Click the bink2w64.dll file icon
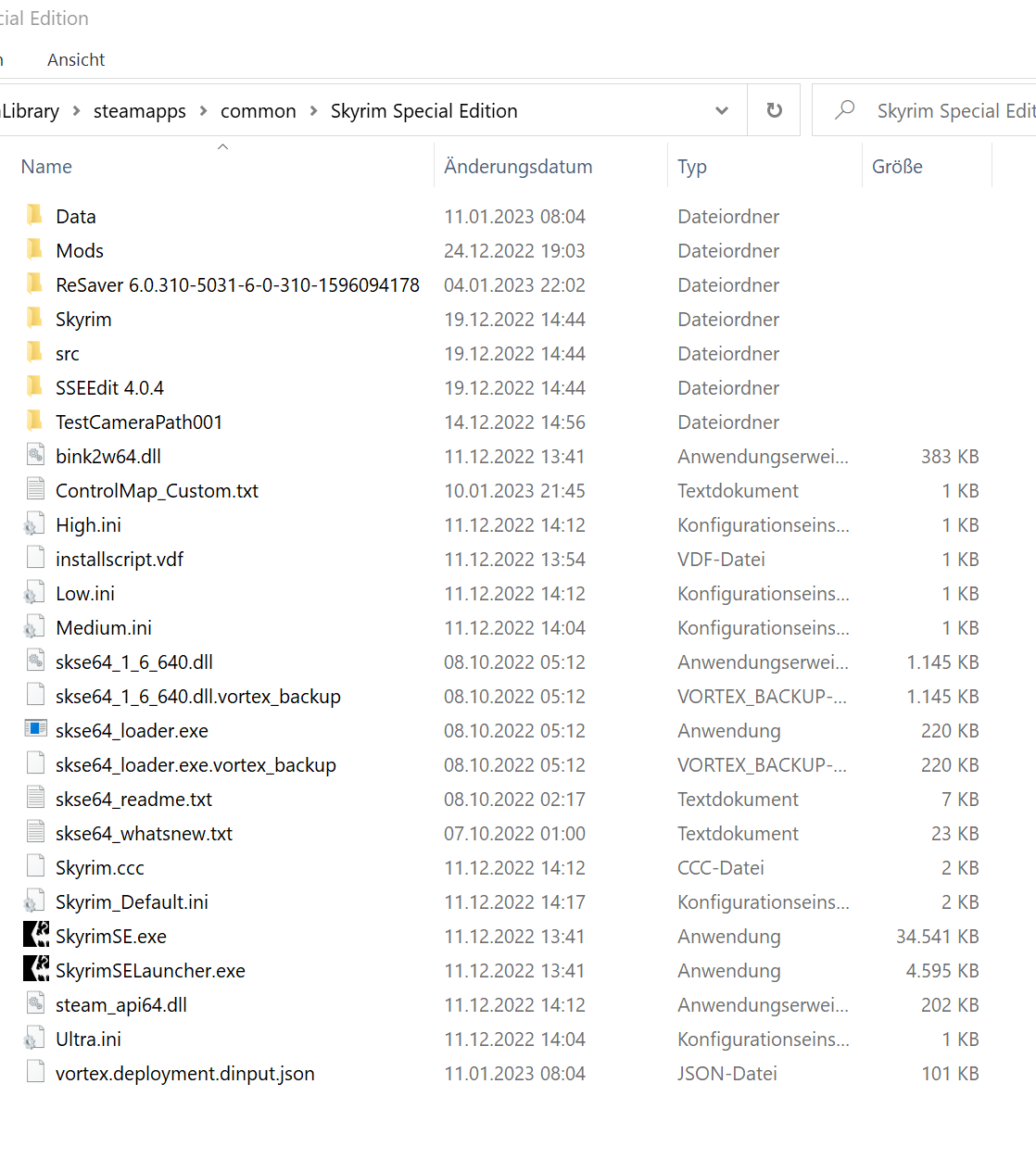The height and width of the screenshot is (1172, 1036). point(36,456)
